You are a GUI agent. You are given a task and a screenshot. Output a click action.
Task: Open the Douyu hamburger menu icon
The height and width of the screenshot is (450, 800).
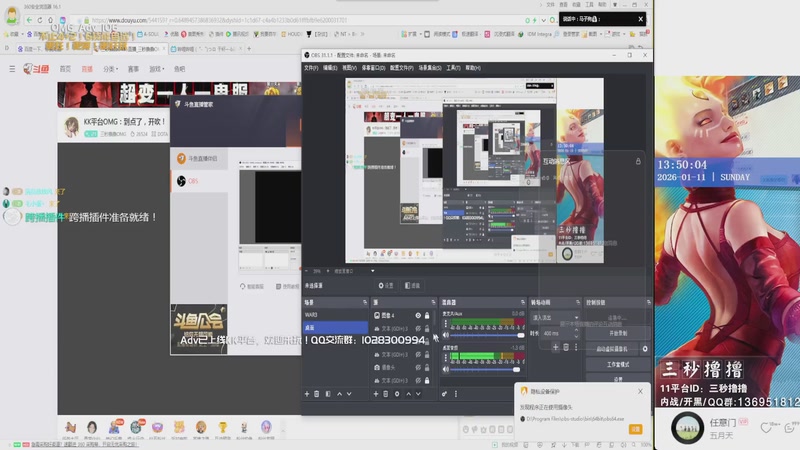[x=12, y=69]
